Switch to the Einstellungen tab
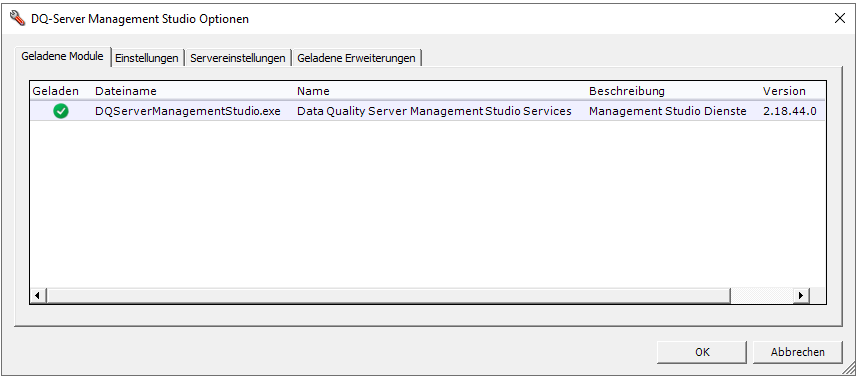The image size is (859, 381). pos(147,58)
